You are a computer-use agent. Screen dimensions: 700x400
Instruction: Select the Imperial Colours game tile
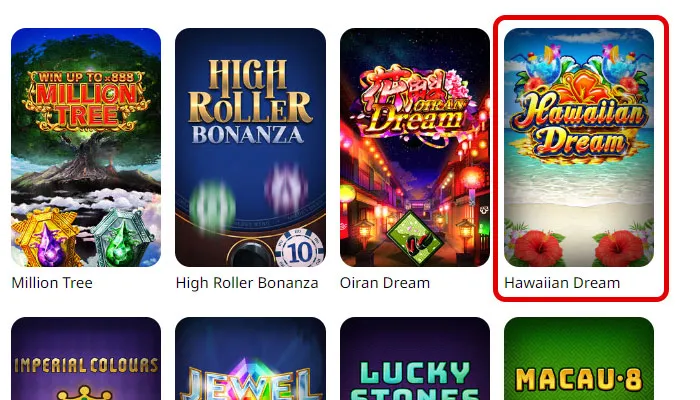(x=86, y=358)
